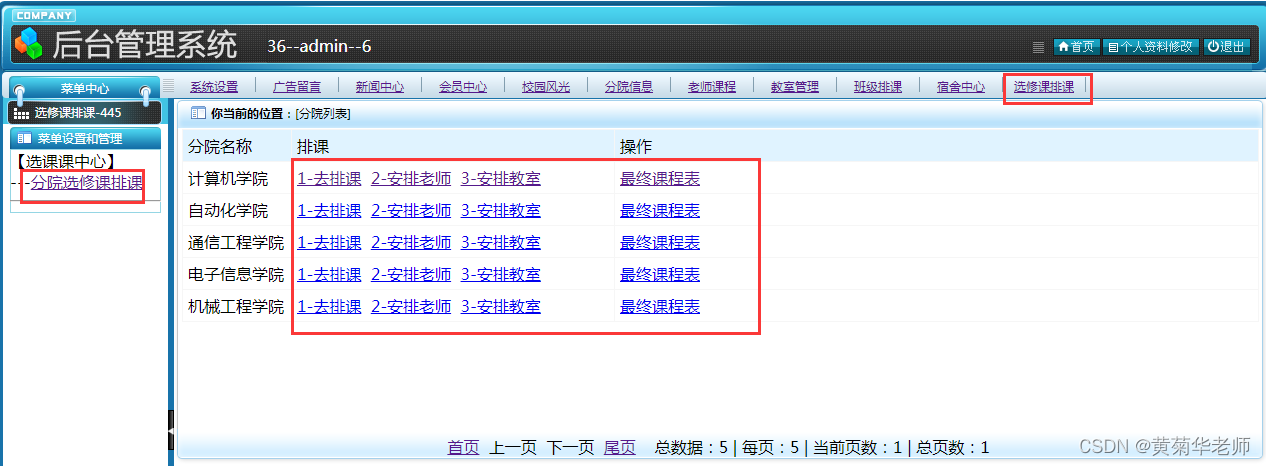This screenshot has width=1266, height=466.
Task: Go to 尾页 last page link
Action: pyautogui.click(x=620, y=448)
